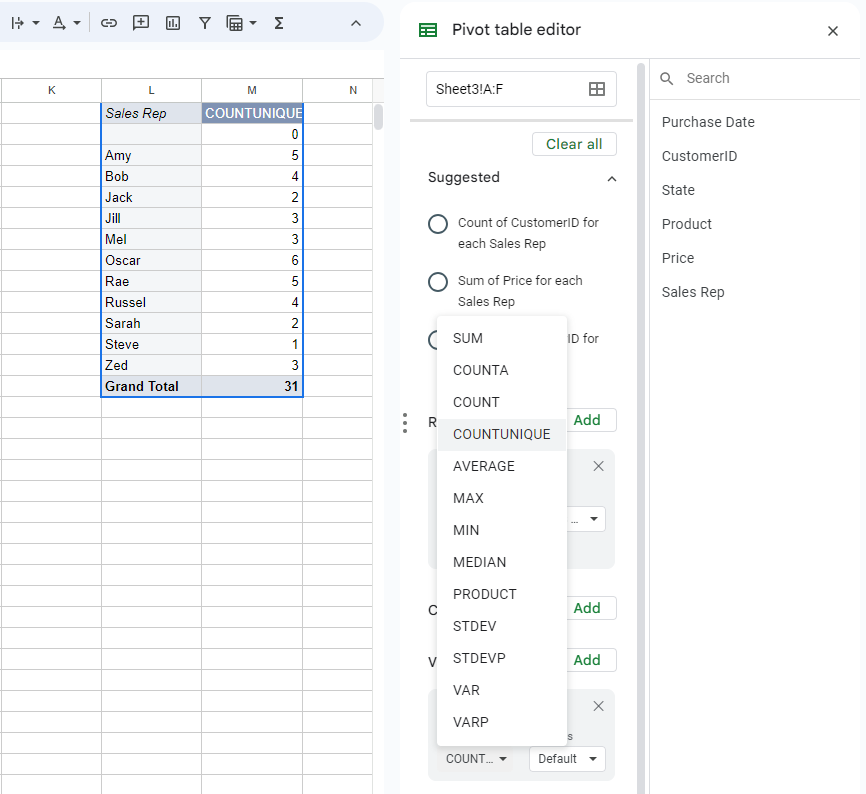Open the 'Default' display dropdown
This screenshot has height=794, width=866.
tap(567, 759)
